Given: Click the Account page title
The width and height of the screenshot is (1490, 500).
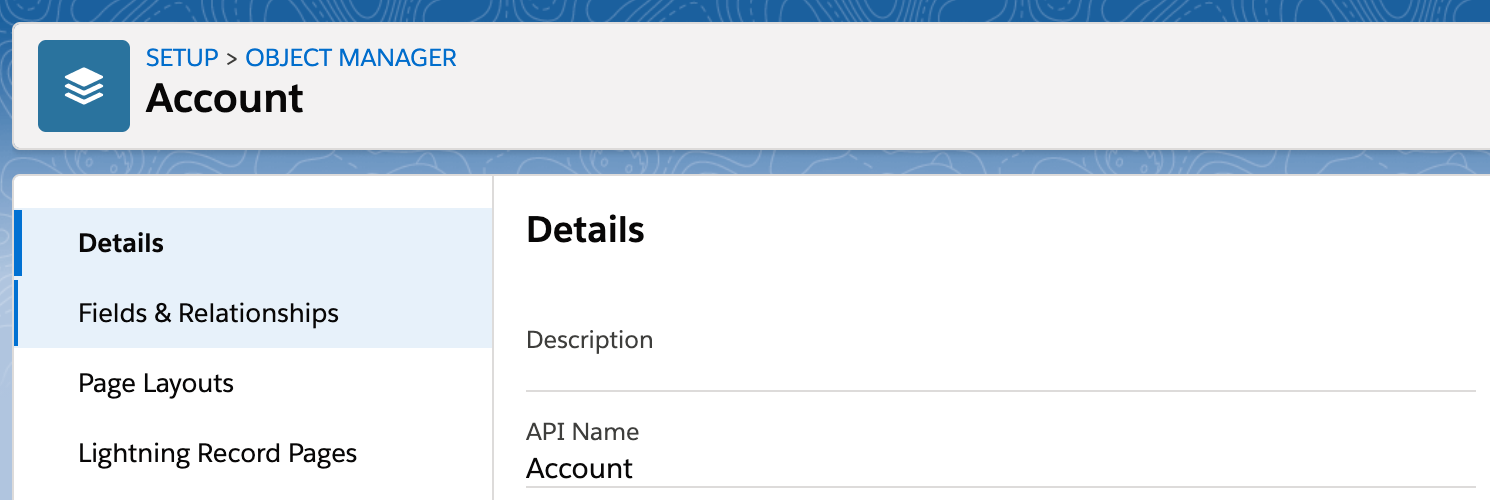Looking at the screenshot, I should pos(225,99).
